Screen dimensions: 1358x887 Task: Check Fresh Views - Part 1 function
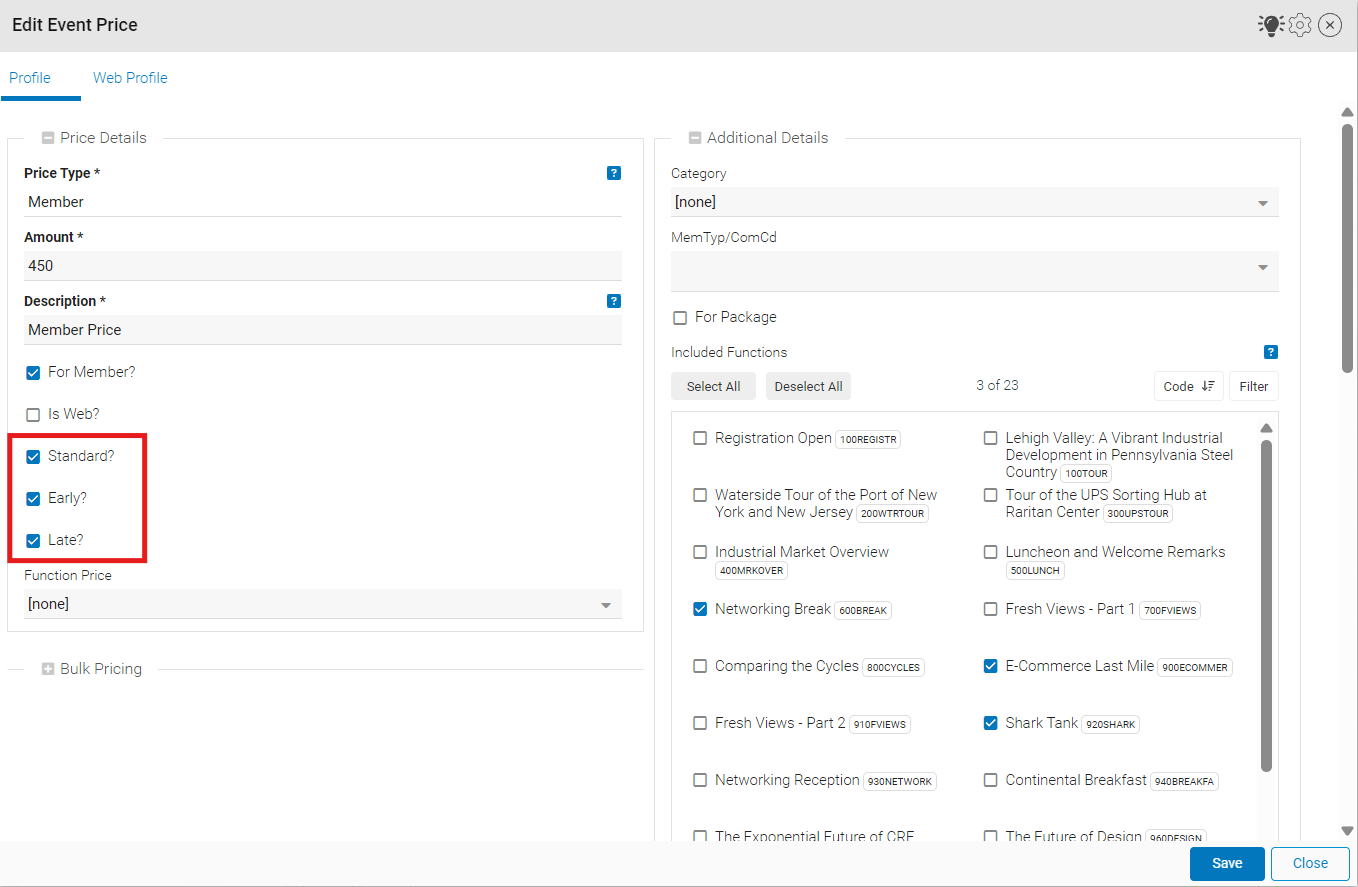990,609
